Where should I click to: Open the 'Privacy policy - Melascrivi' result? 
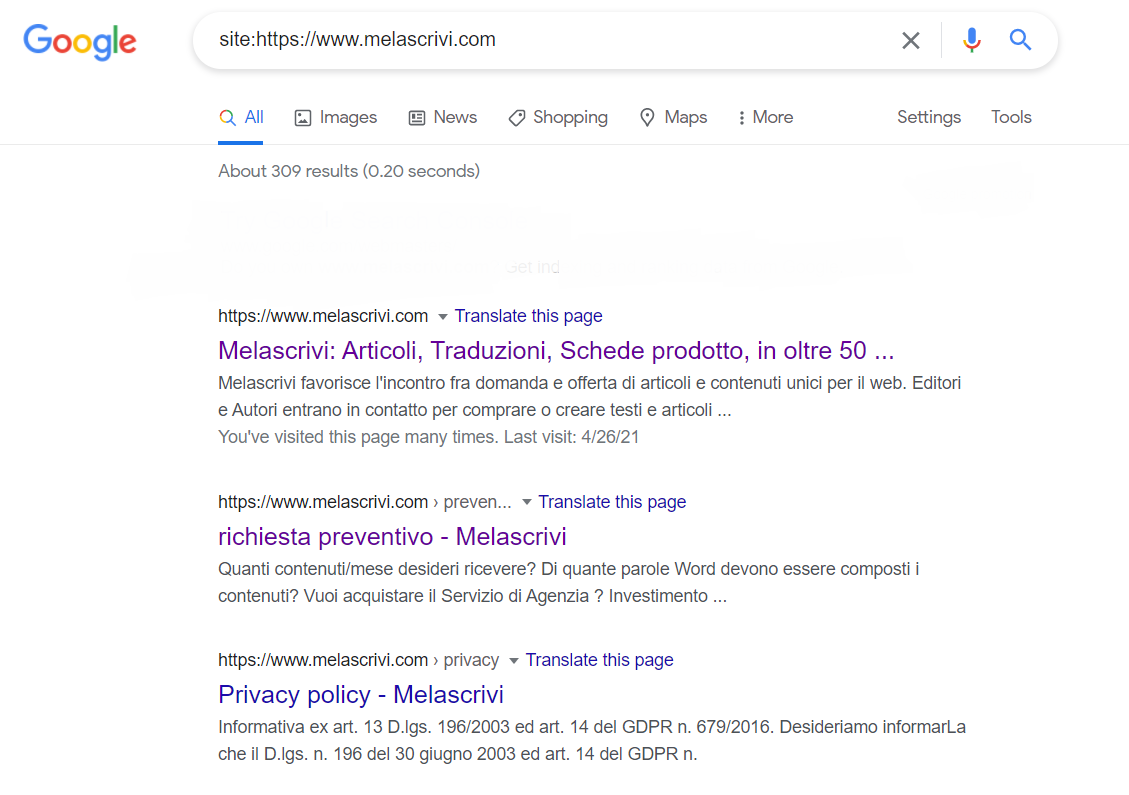click(x=361, y=695)
